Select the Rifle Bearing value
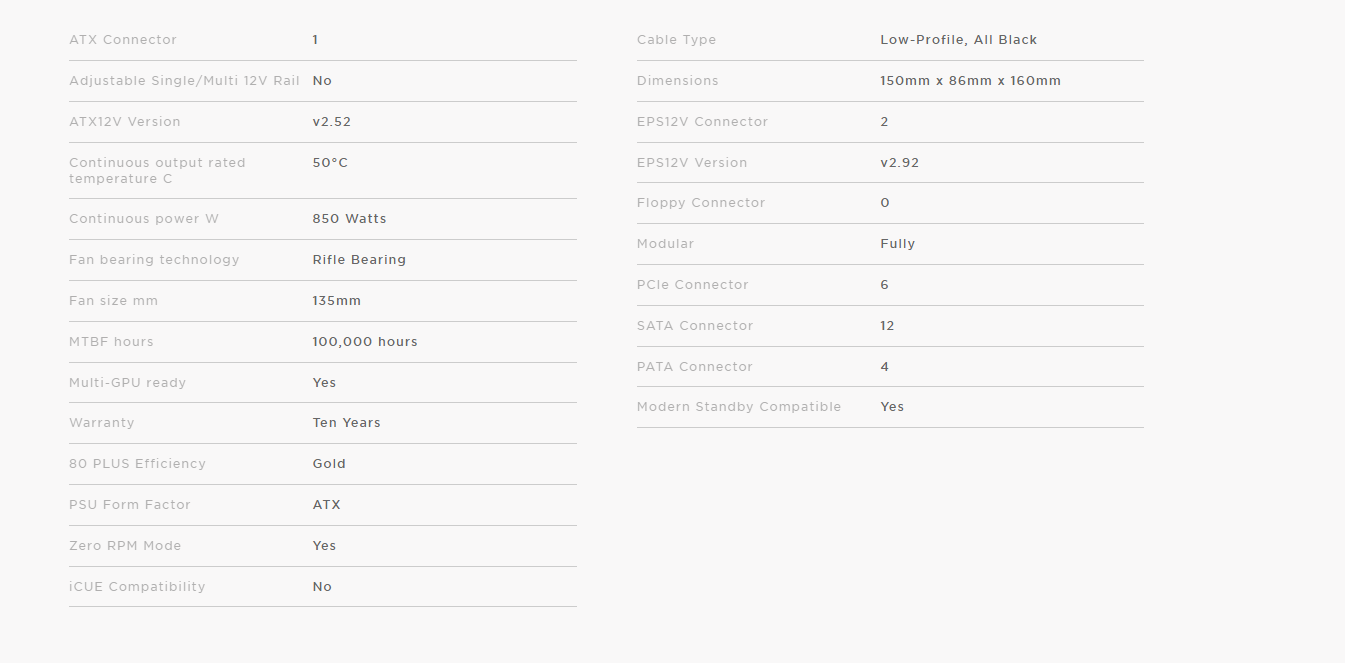Image resolution: width=1345 pixels, height=663 pixels. point(359,260)
